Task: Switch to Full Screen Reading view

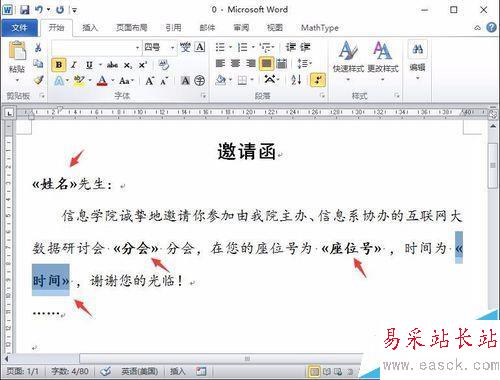Action: pos(327,371)
